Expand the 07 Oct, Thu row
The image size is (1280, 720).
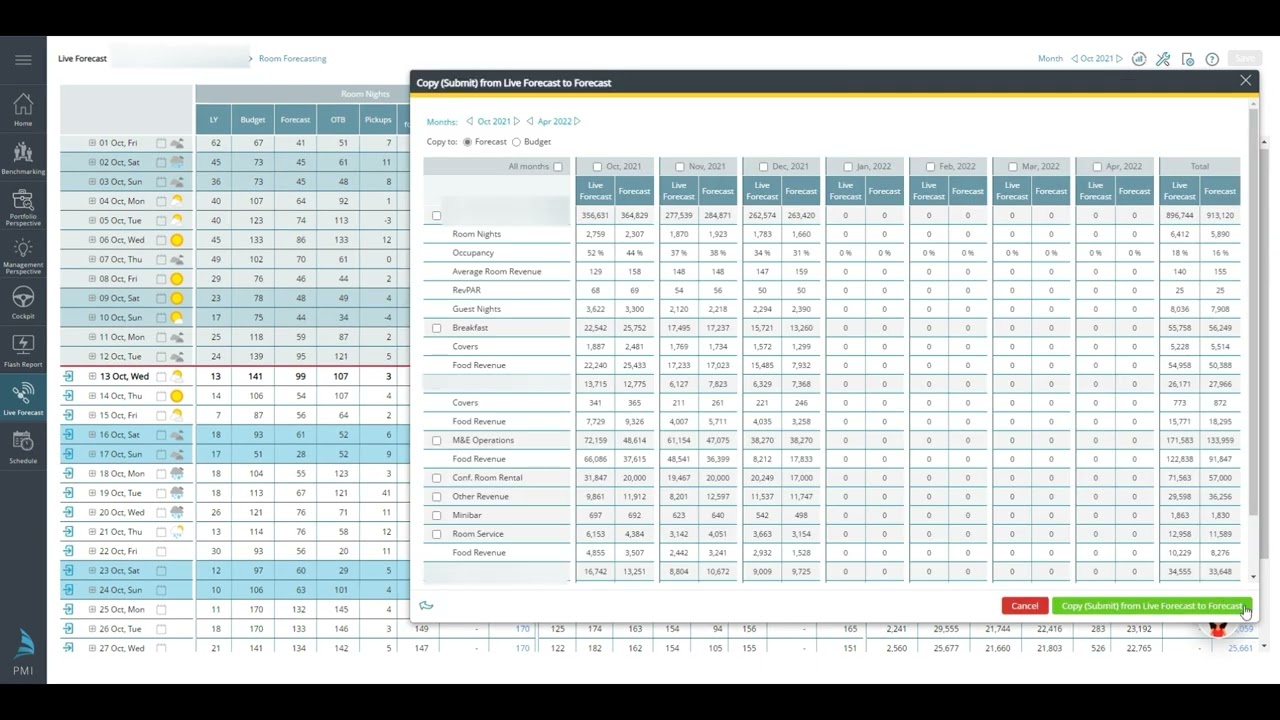coord(92,259)
